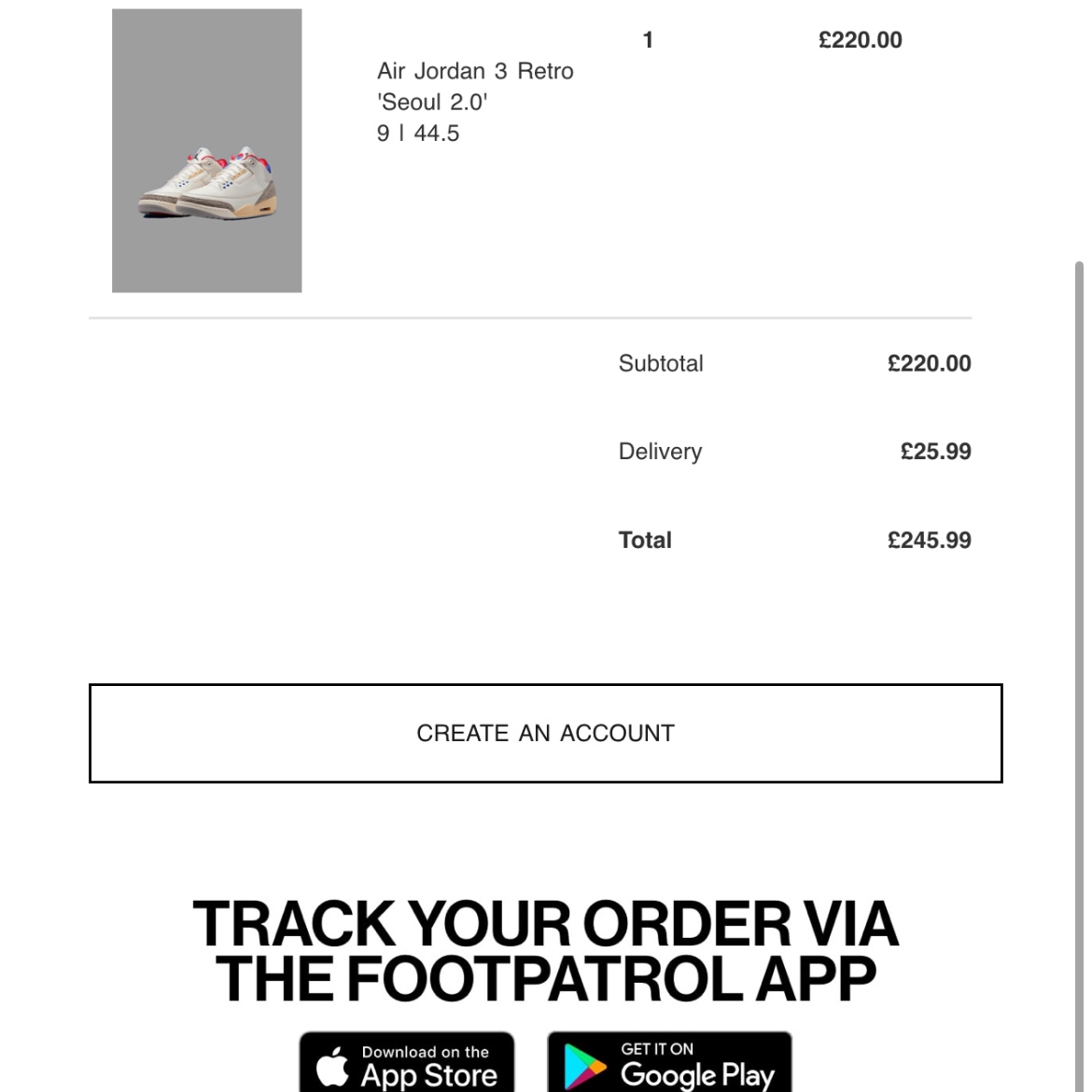Click the Delivery cost £25.99
Image resolution: width=1092 pixels, height=1092 pixels.
pos(935,452)
